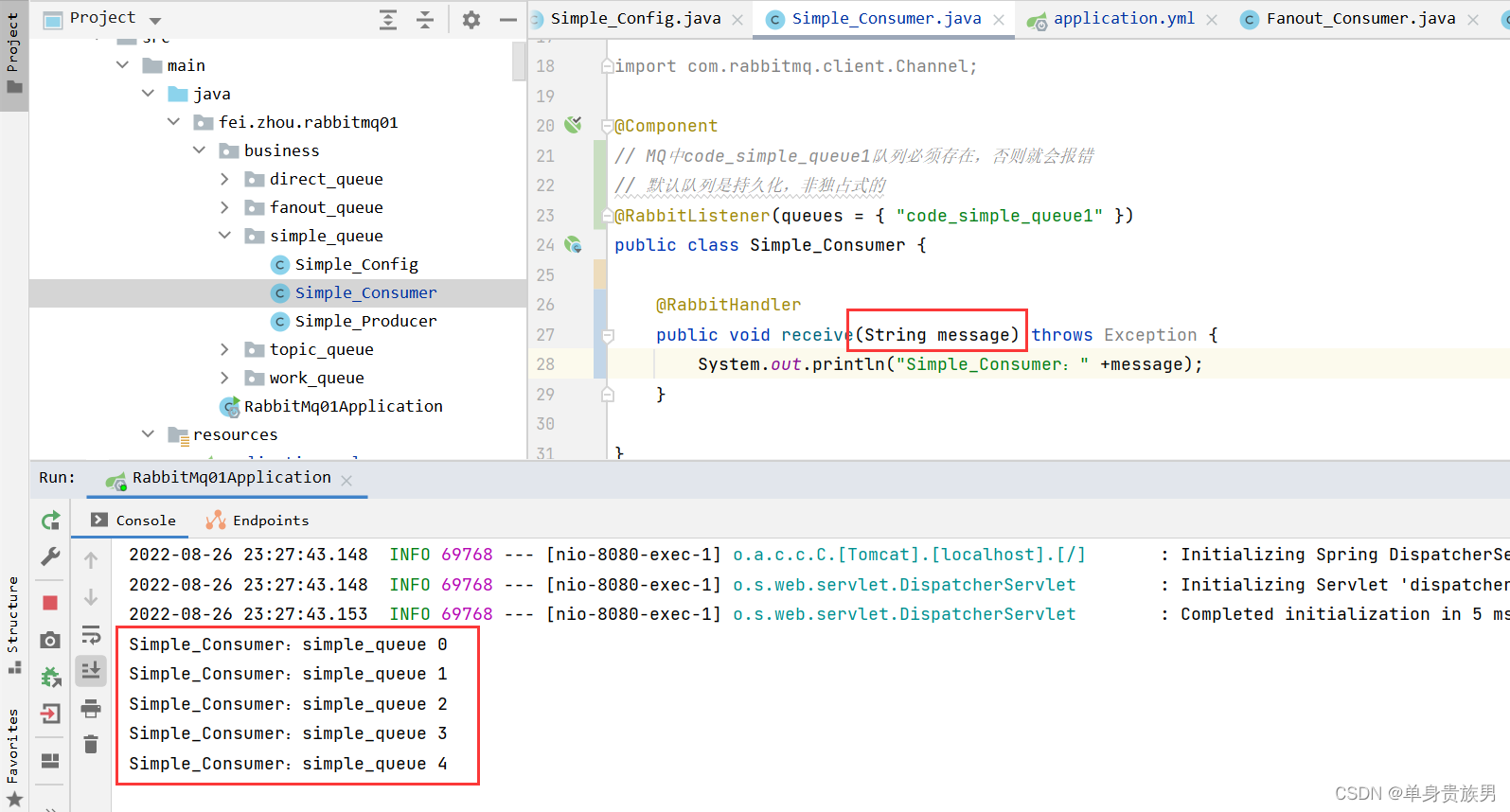
Task: Fold the import block at line 18
Action: pyautogui.click(x=607, y=66)
